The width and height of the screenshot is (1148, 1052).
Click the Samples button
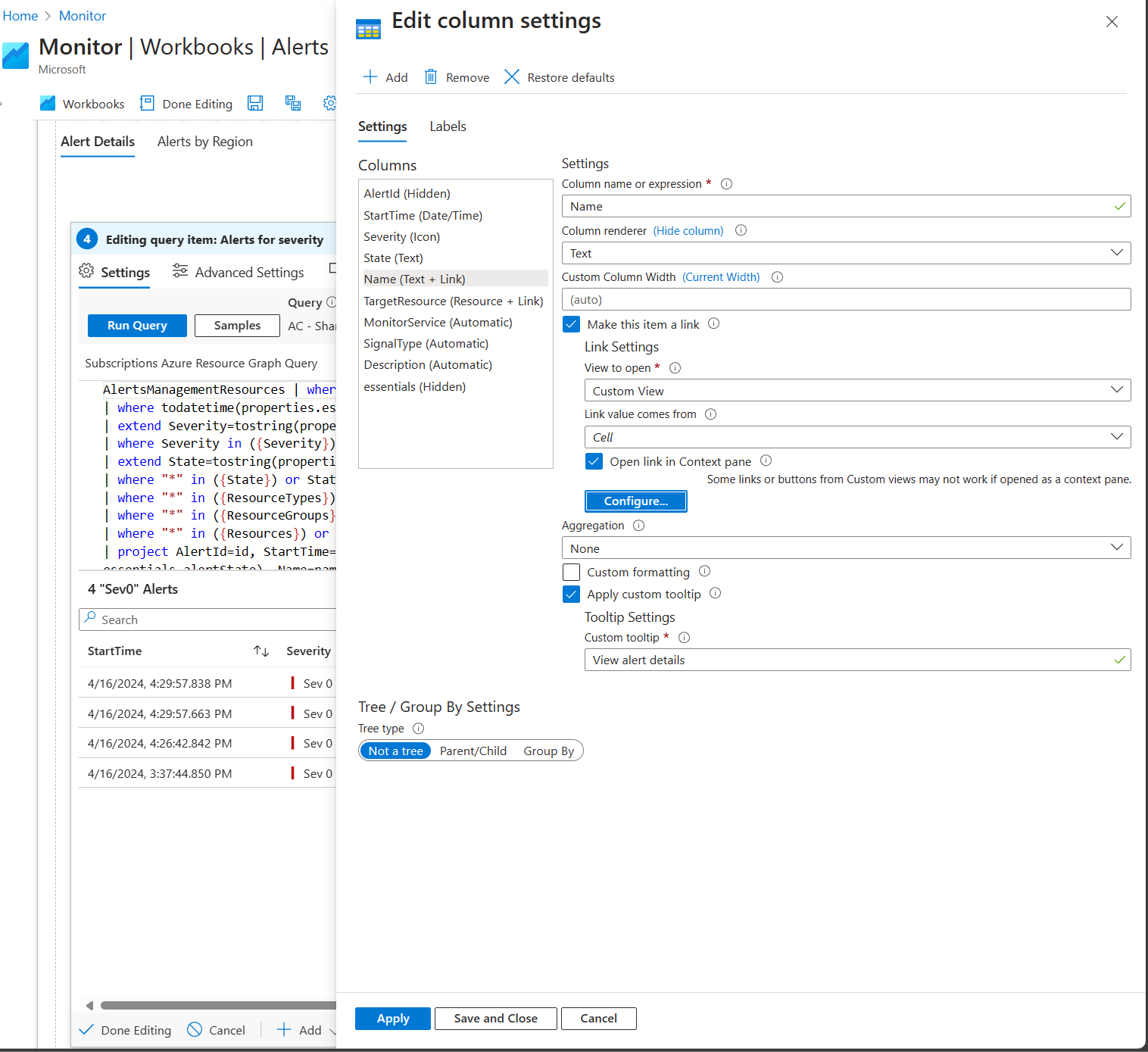(x=237, y=325)
